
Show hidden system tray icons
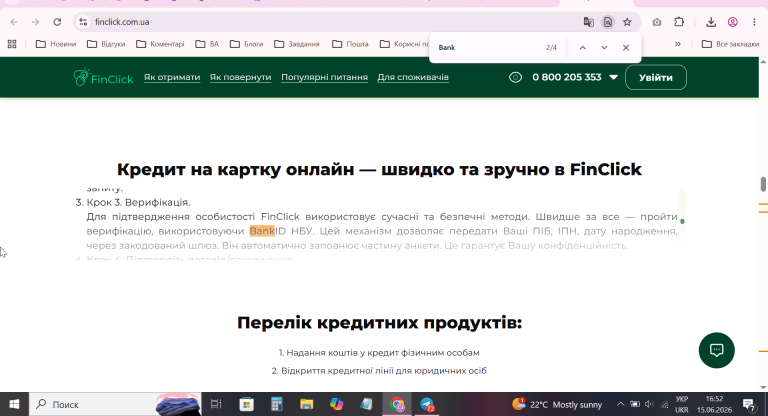pyautogui.click(x=620, y=404)
